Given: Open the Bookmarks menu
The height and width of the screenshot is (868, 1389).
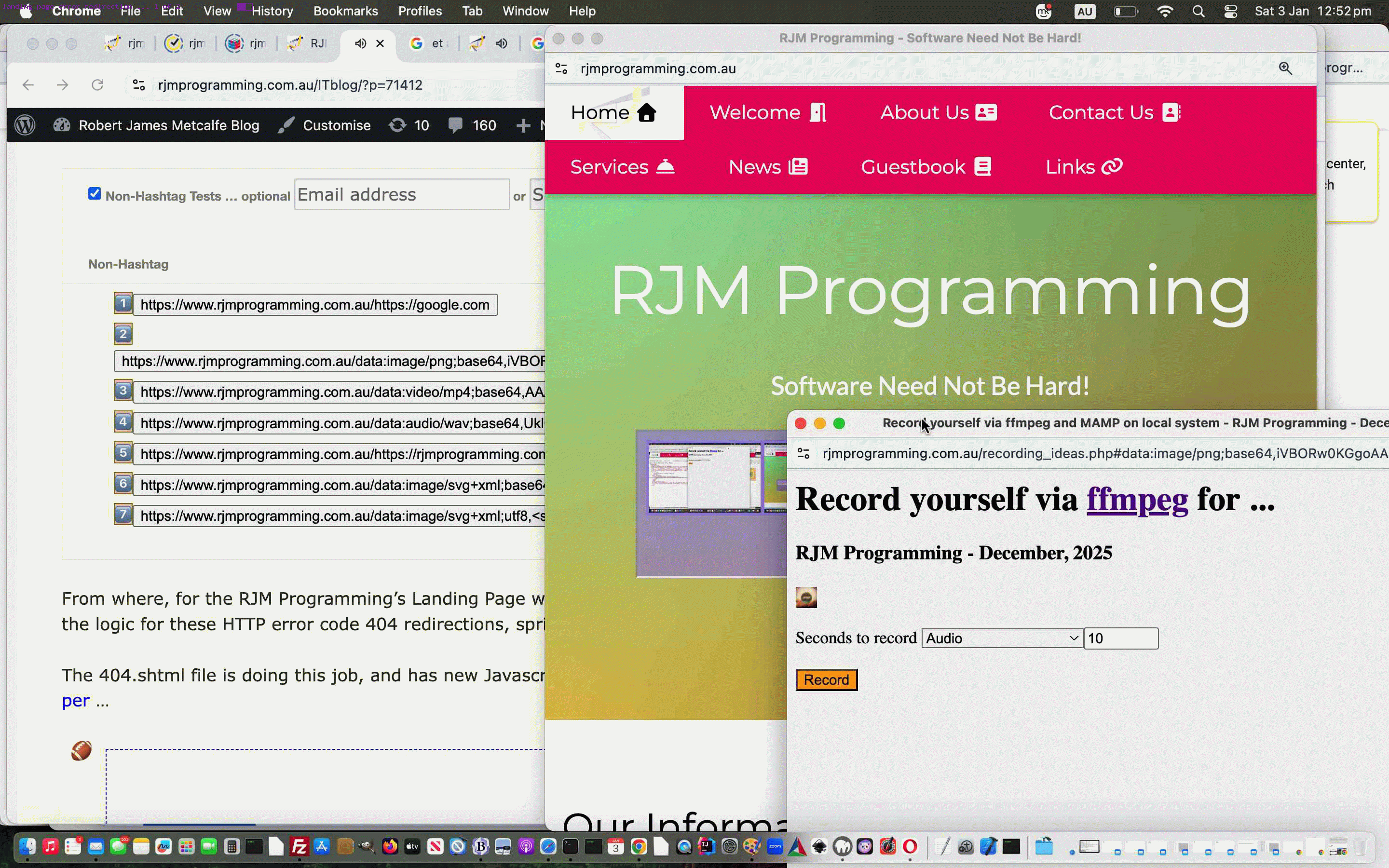Looking at the screenshot, I should (x=345, y=11).
